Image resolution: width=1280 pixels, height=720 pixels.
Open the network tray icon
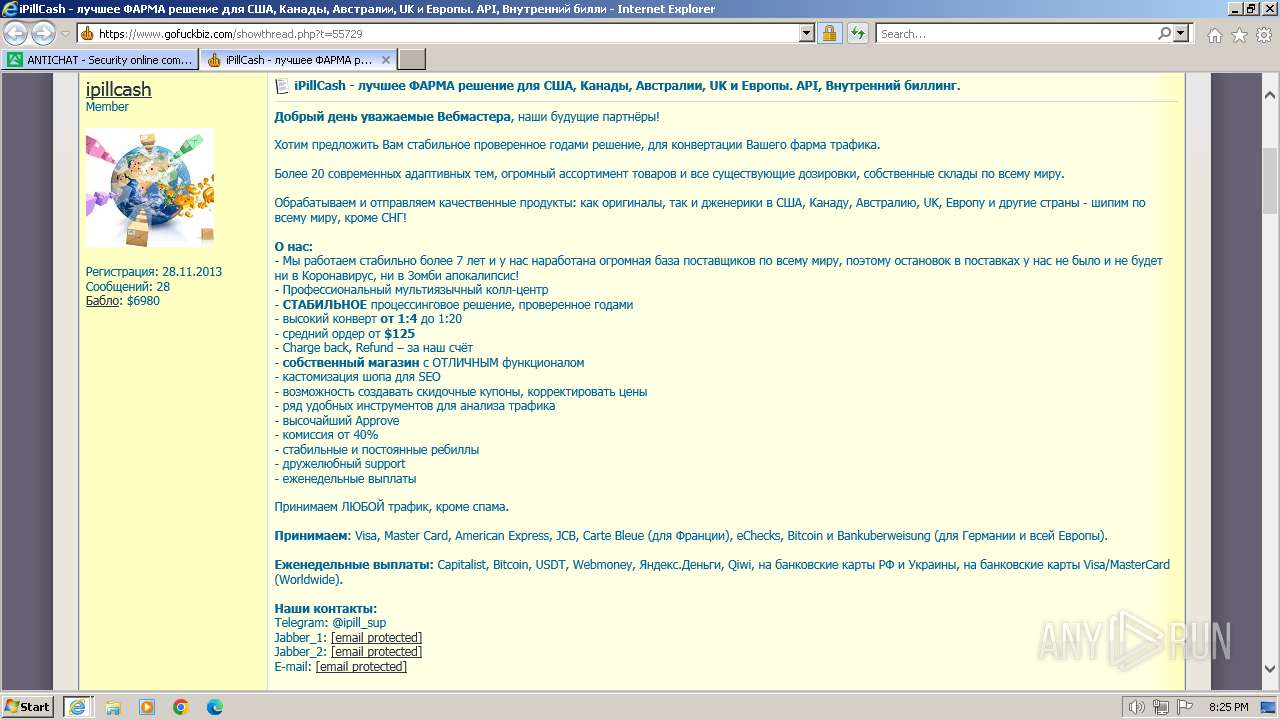(1160, 707)
